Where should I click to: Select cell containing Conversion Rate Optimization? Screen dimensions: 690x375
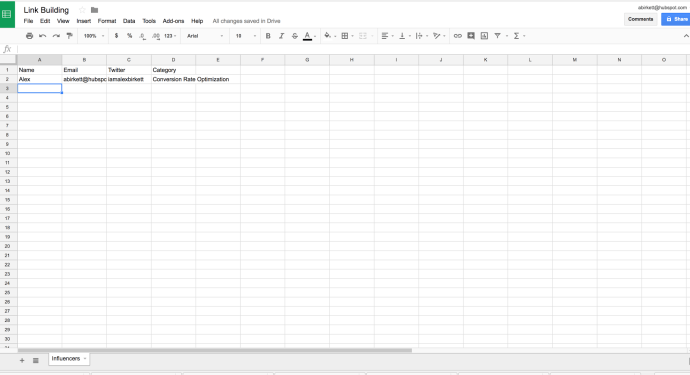pos(173,79)
